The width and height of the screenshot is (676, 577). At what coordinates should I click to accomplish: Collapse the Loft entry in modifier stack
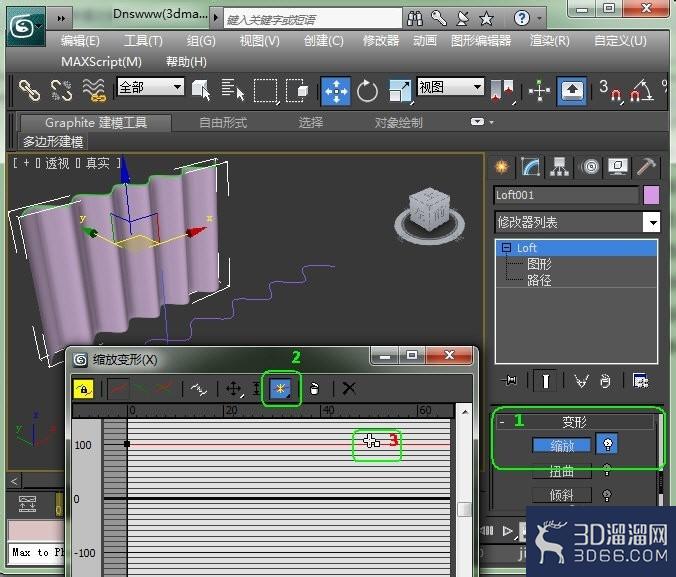tap(507, 248)
